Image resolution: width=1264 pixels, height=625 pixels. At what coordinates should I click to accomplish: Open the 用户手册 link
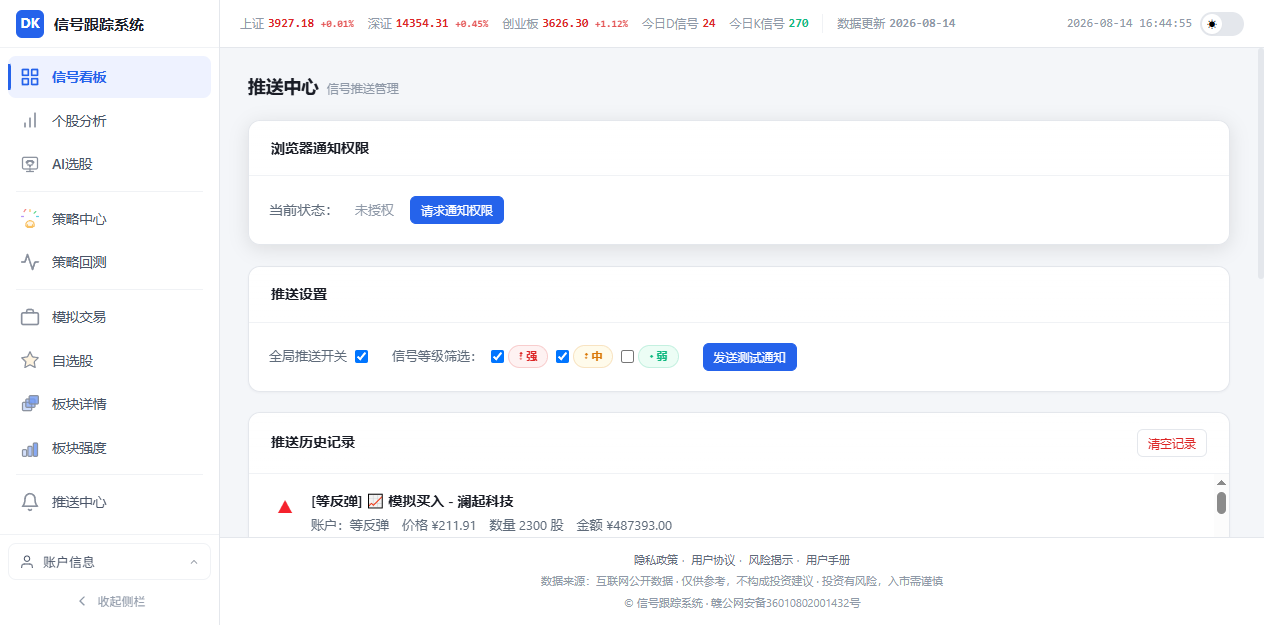pyautogui.click(x=828, y=560)
